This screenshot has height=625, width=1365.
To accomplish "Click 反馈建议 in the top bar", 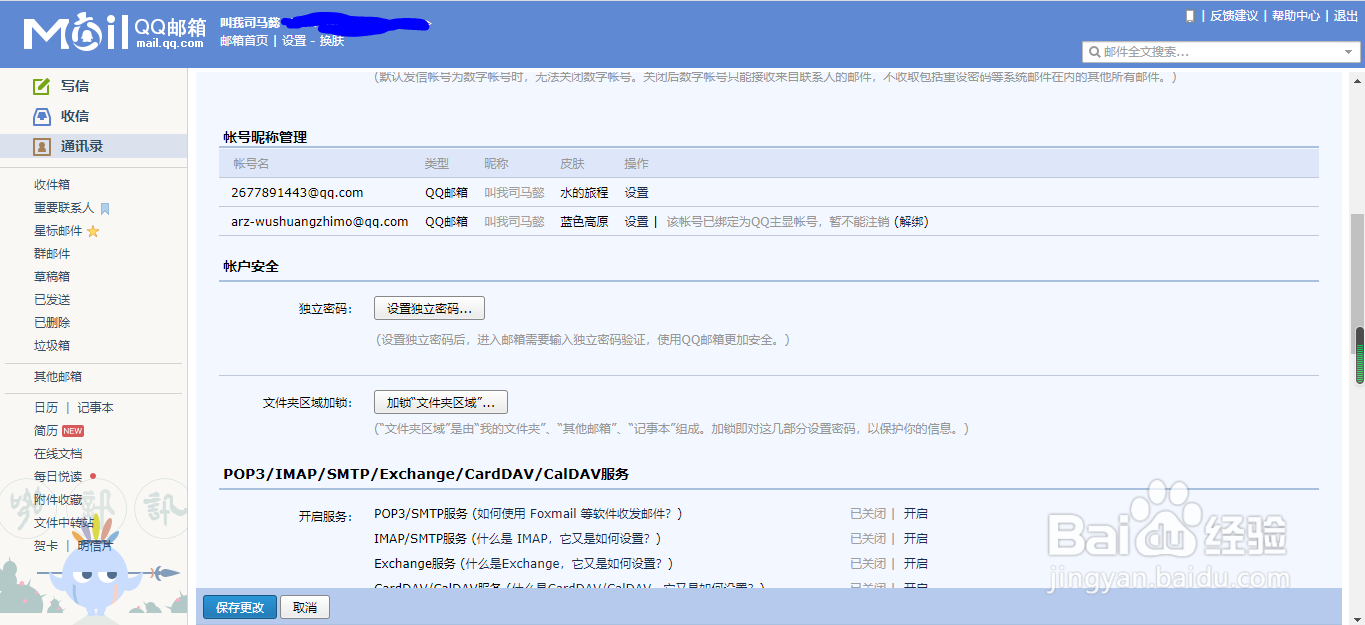I will 1234,16.
